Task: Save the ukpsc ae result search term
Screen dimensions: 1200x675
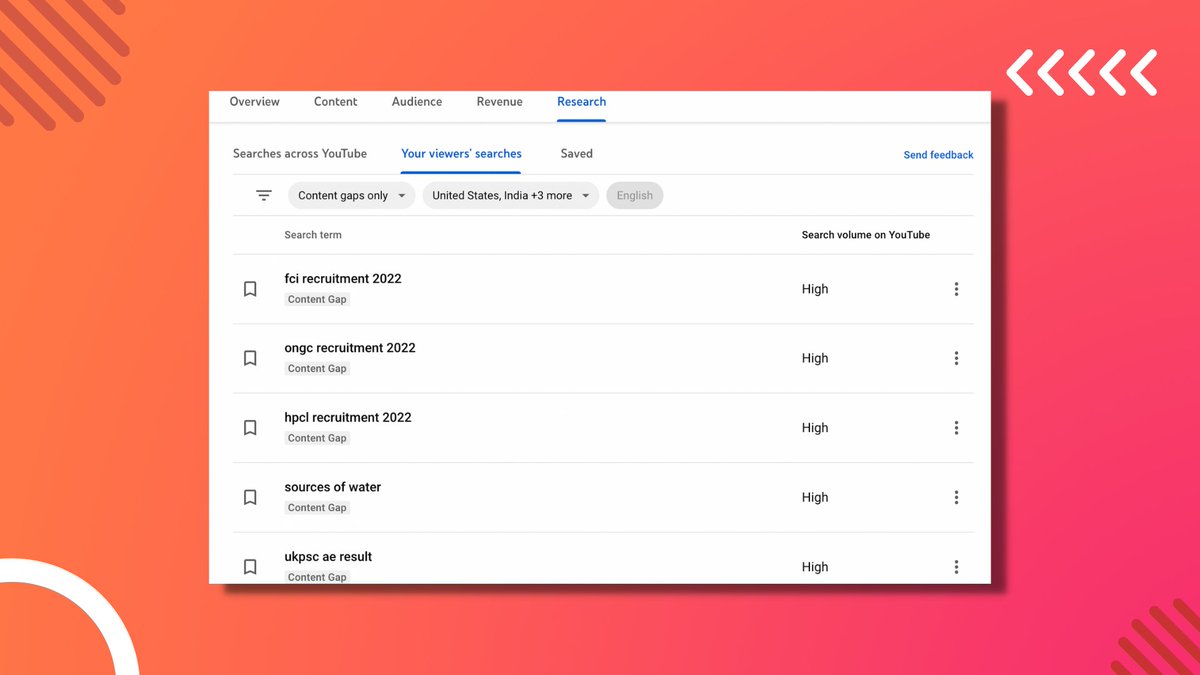Action: click(x=250, y=567)
